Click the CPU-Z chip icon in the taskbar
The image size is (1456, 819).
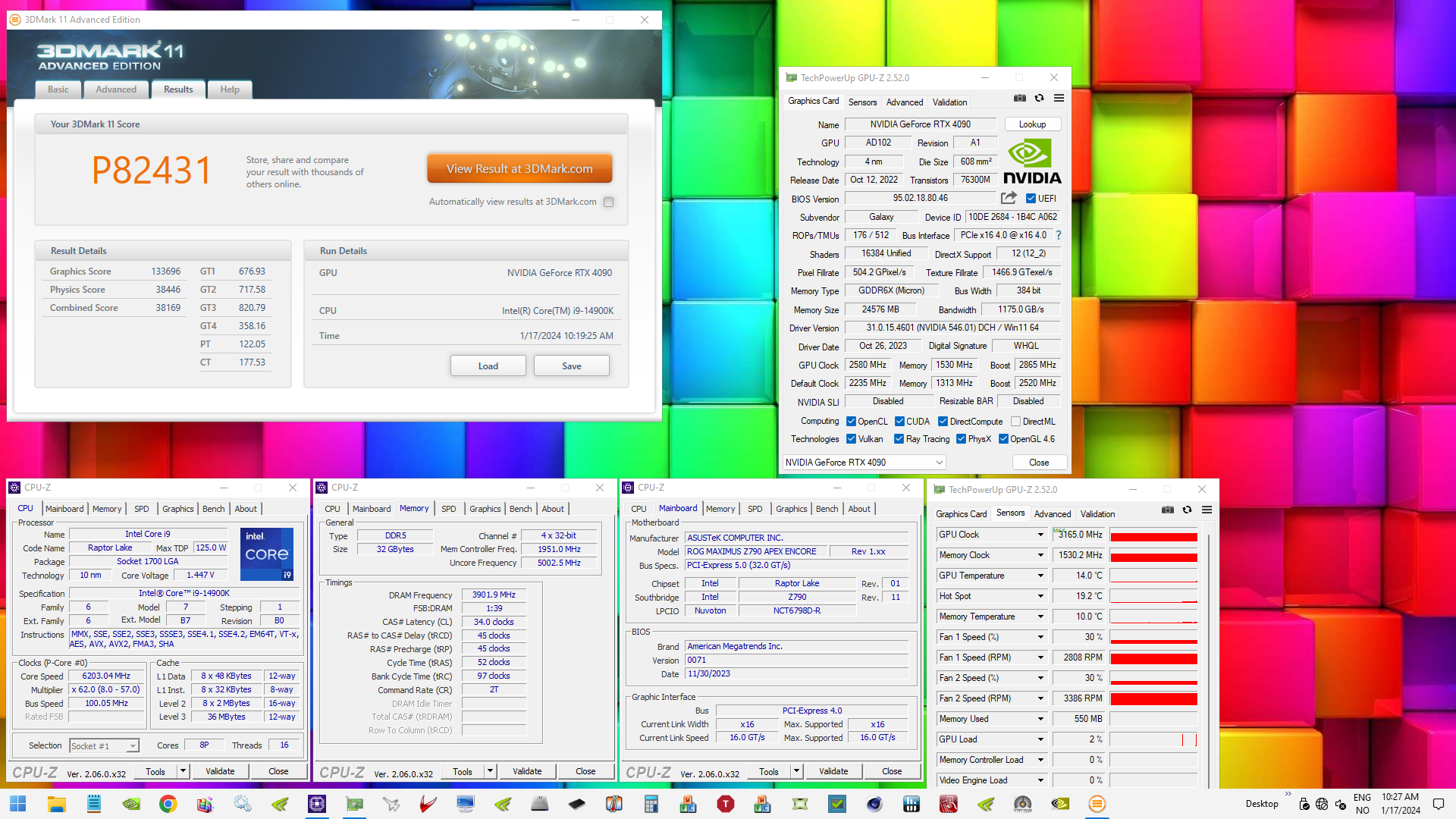coord(317,804)
